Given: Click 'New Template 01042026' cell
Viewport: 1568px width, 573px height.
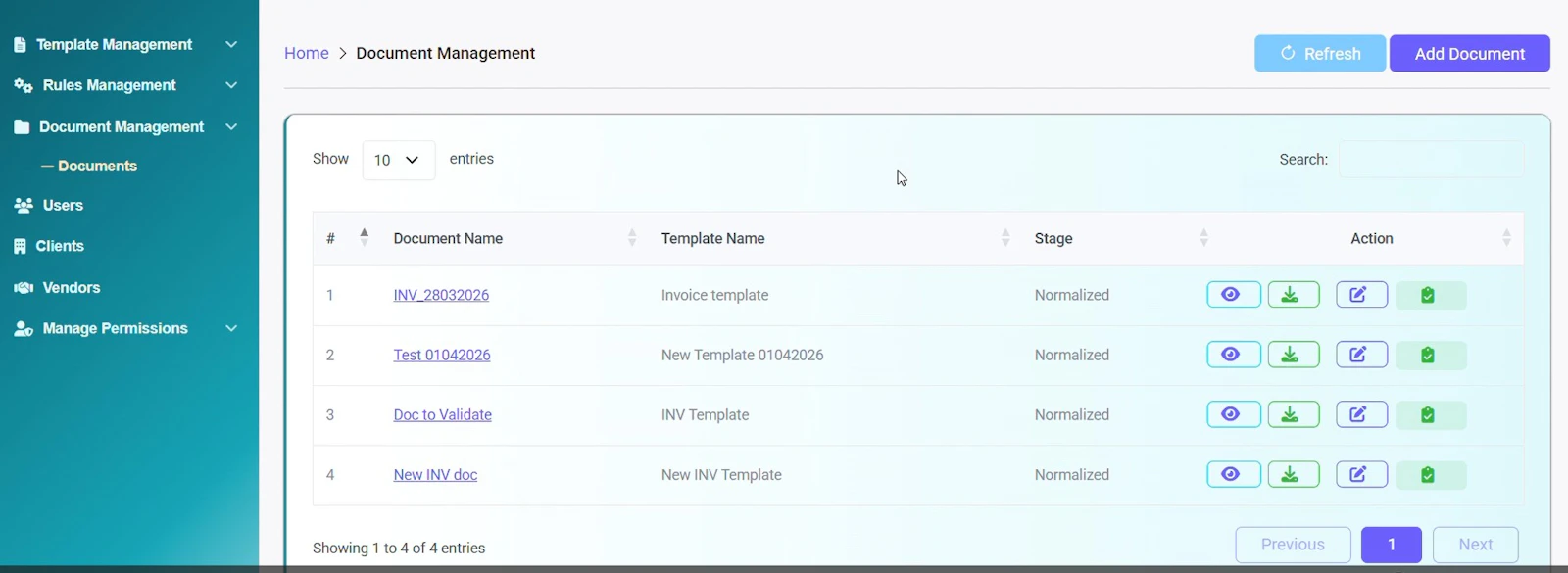Looking at the screenshot, I should [x=742, y=355].
